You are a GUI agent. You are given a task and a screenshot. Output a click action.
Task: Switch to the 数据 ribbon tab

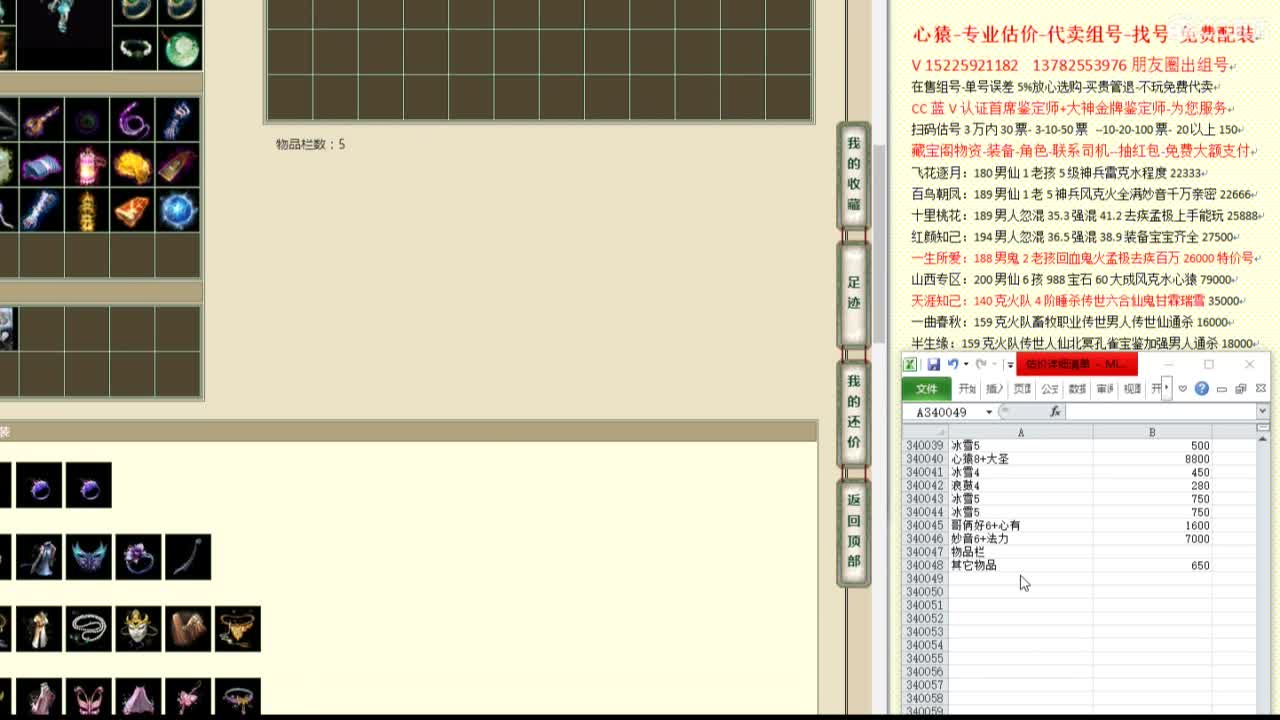pyautogui.click(x=1077, y=389)
